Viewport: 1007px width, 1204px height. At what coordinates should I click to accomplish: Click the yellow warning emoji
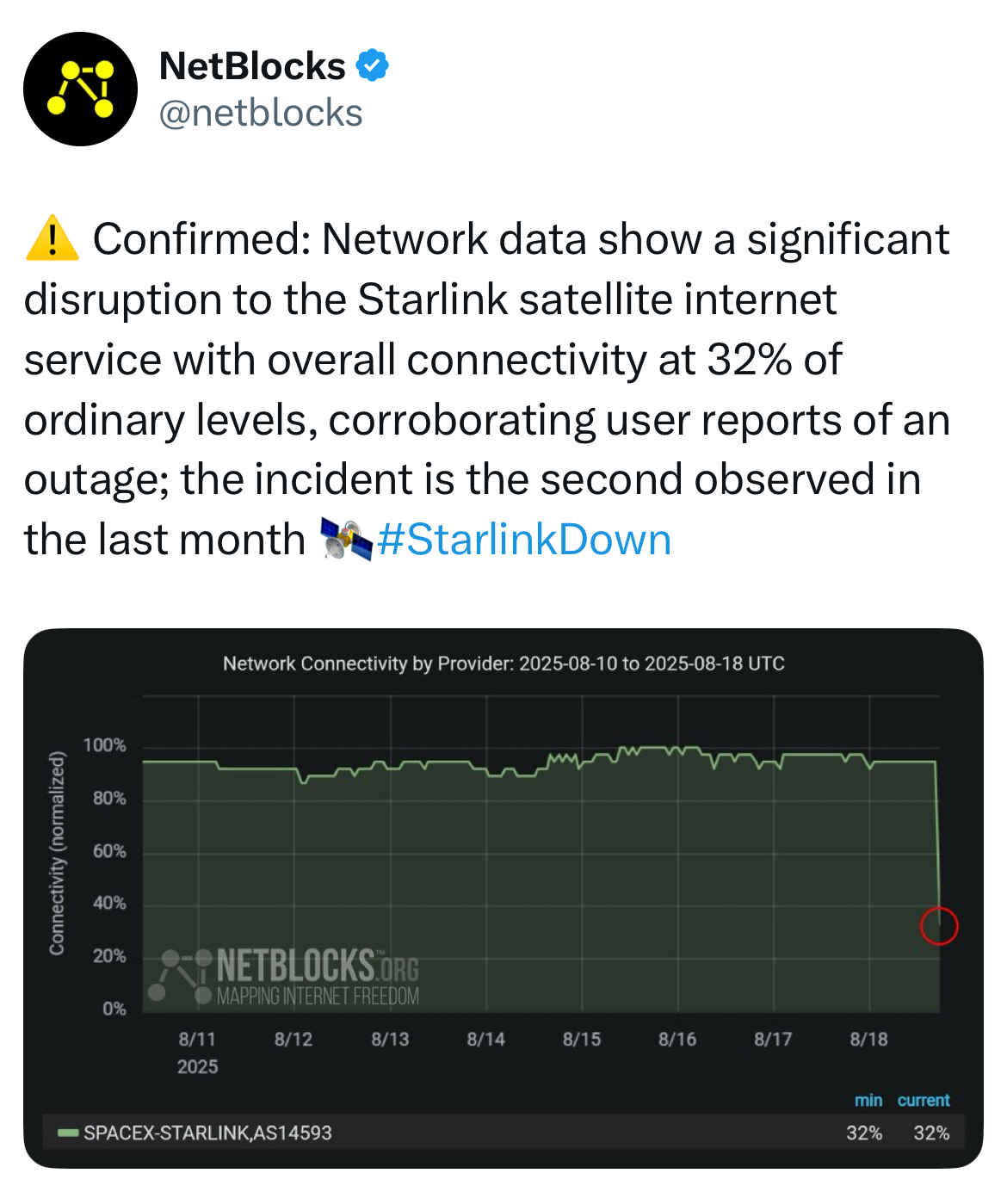(53, 238)
